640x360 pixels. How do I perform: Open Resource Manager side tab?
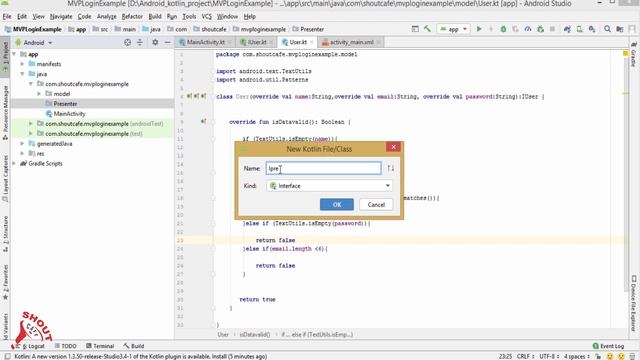(x=5, y=113)
